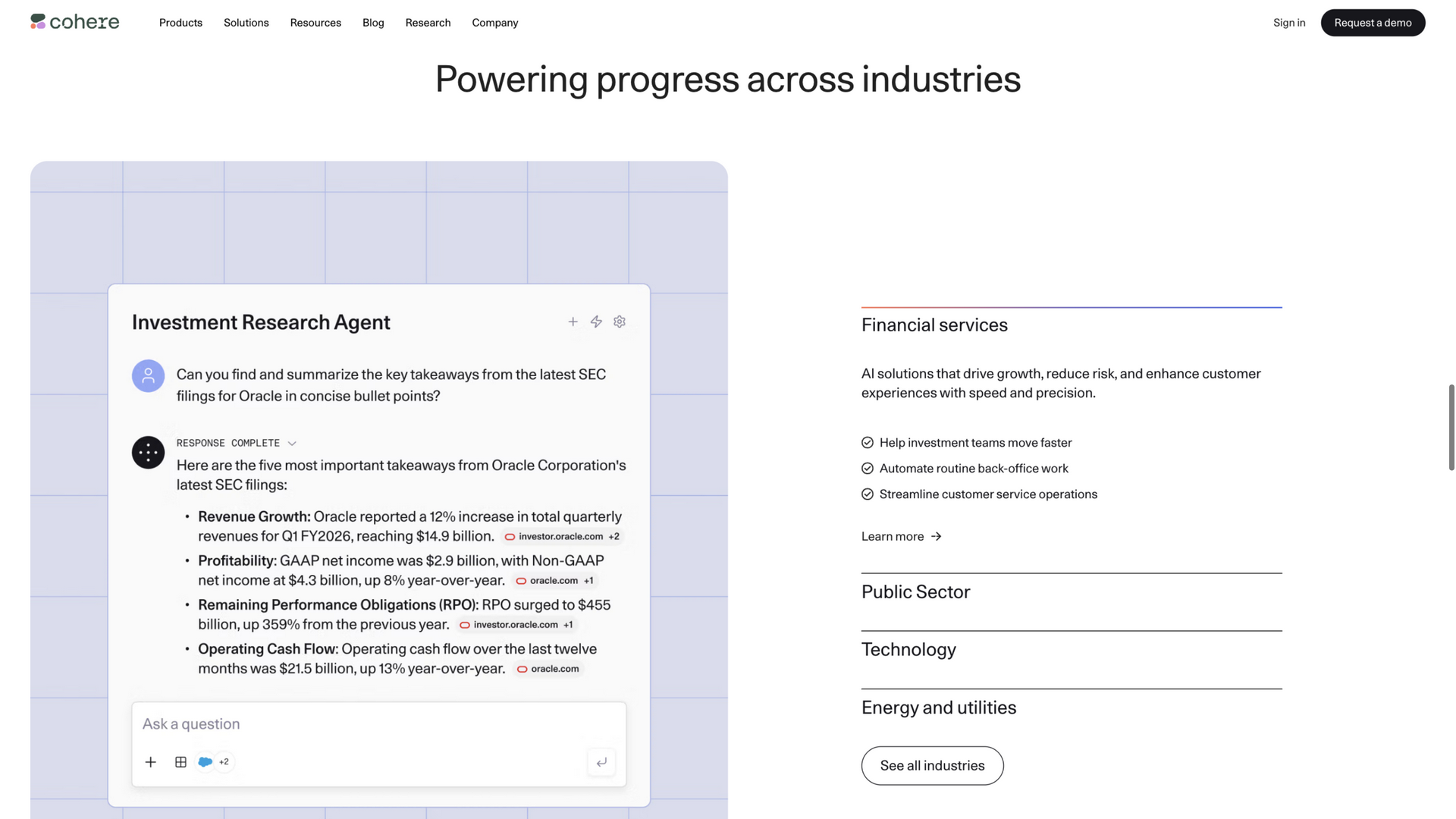1456x819 pixels.
Task: Click the check icon beside Automate routine back-office work
Action: [868, 469]
